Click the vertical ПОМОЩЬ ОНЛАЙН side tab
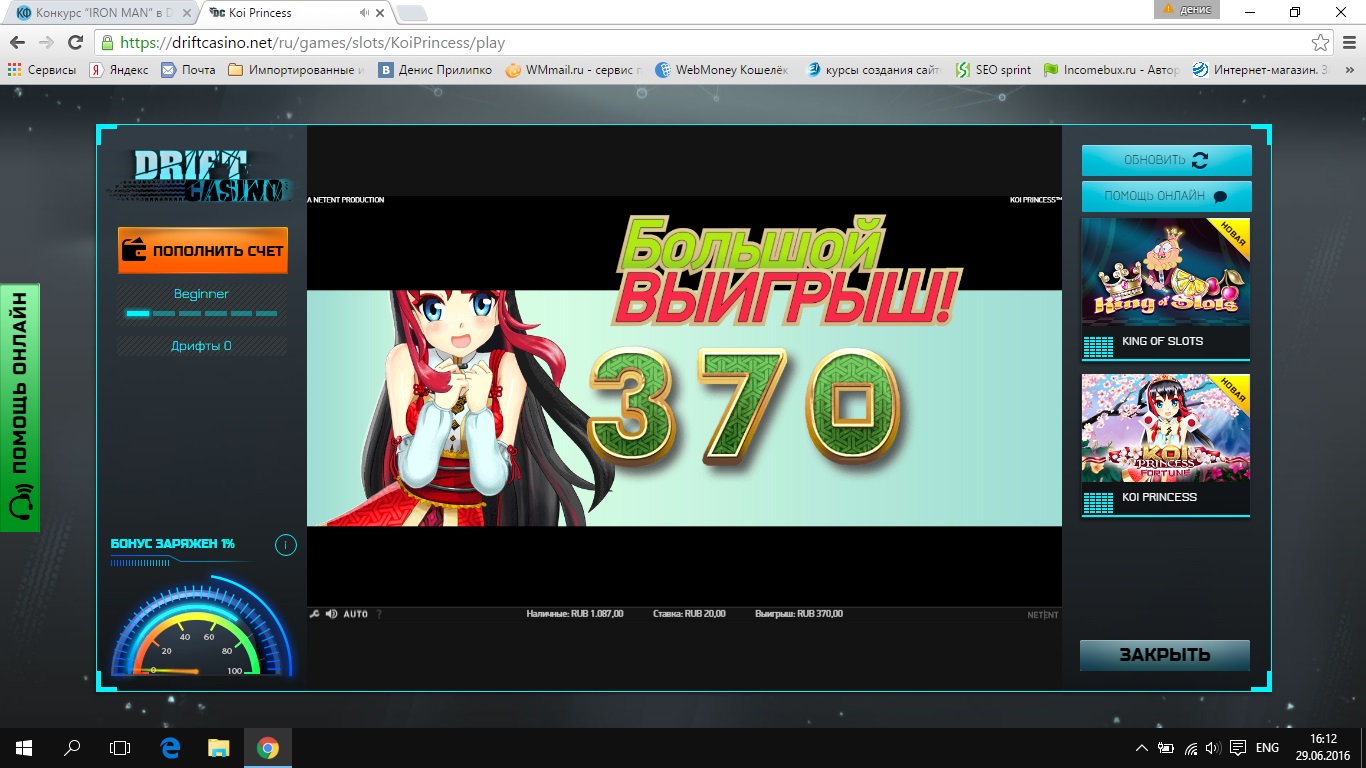The image size is (1366, 768). [x=20, y=407]
